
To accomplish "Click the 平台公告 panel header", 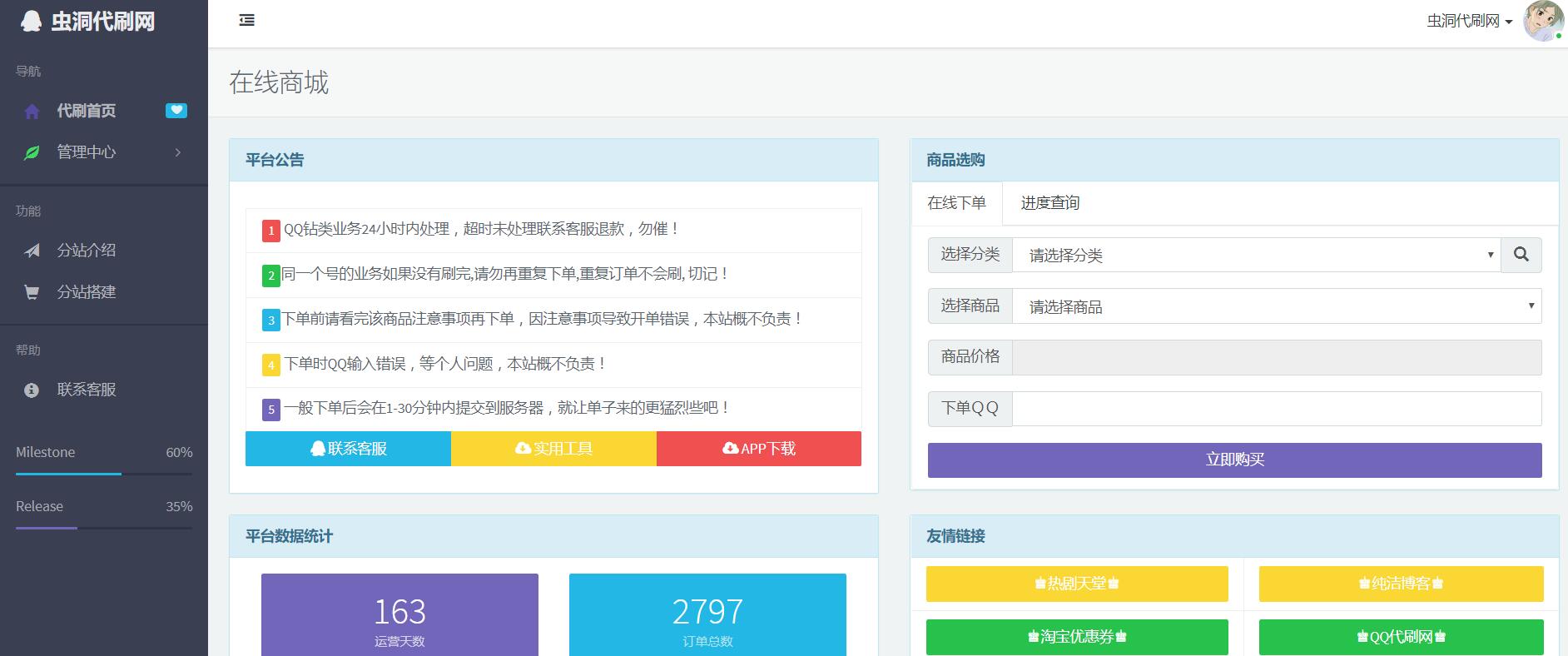I will pyautogui.click(x=553, y=160).
